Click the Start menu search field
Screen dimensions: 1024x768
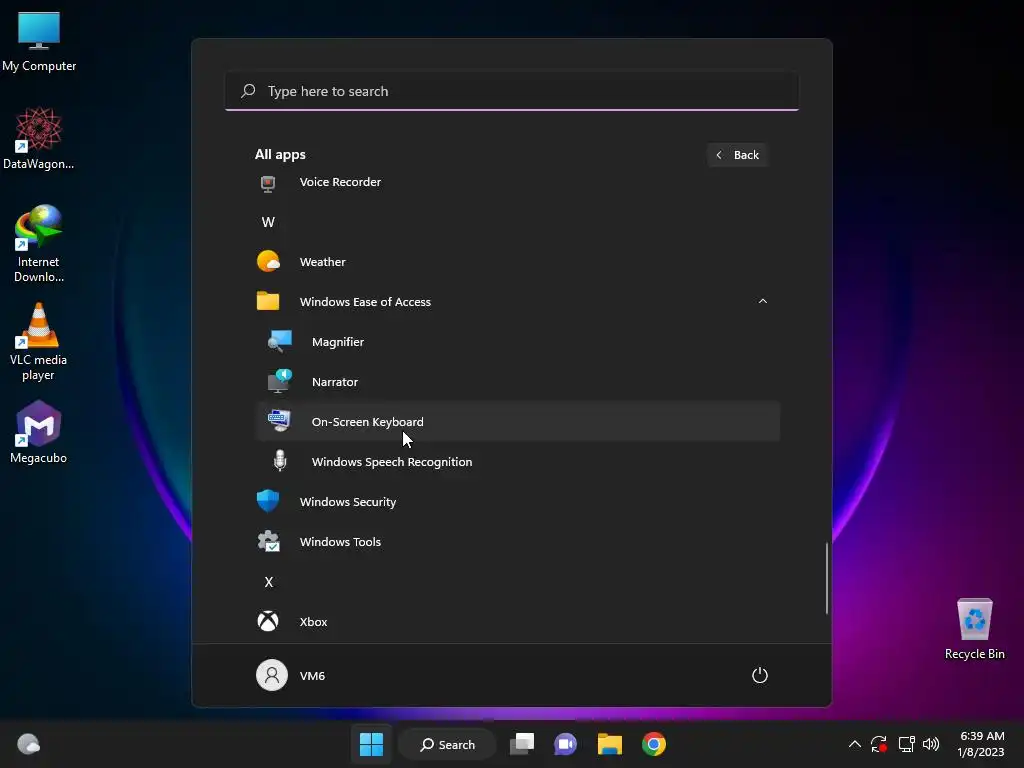click(x=512, y=91)
